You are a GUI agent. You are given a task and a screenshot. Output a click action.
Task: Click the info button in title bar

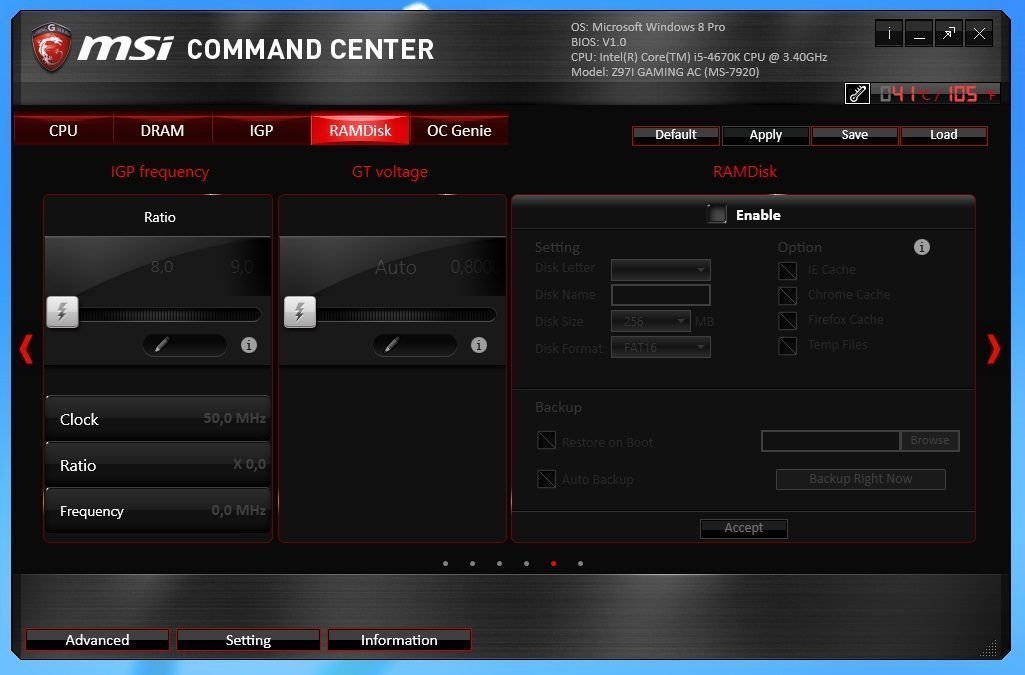(x=888, y=34)
